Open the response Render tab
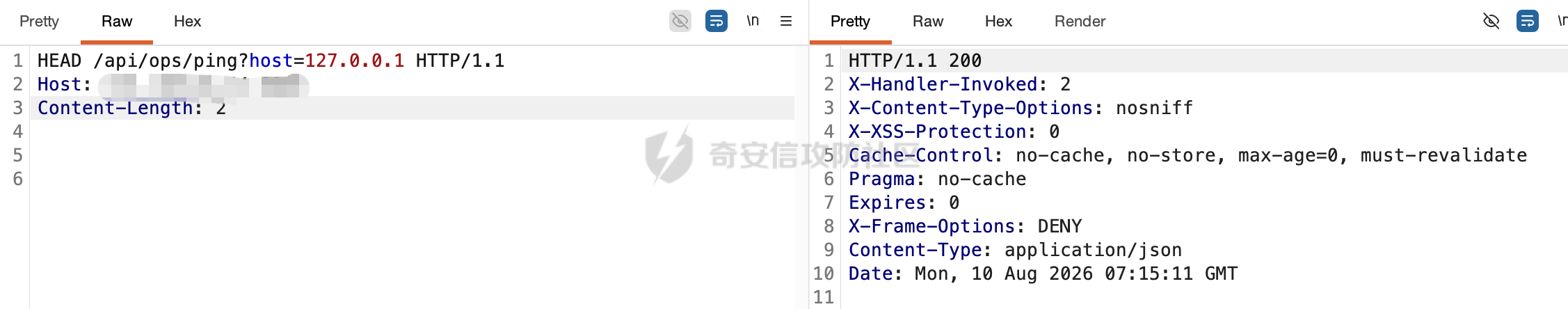1568x309 pixels. (x=1080, y=22)
